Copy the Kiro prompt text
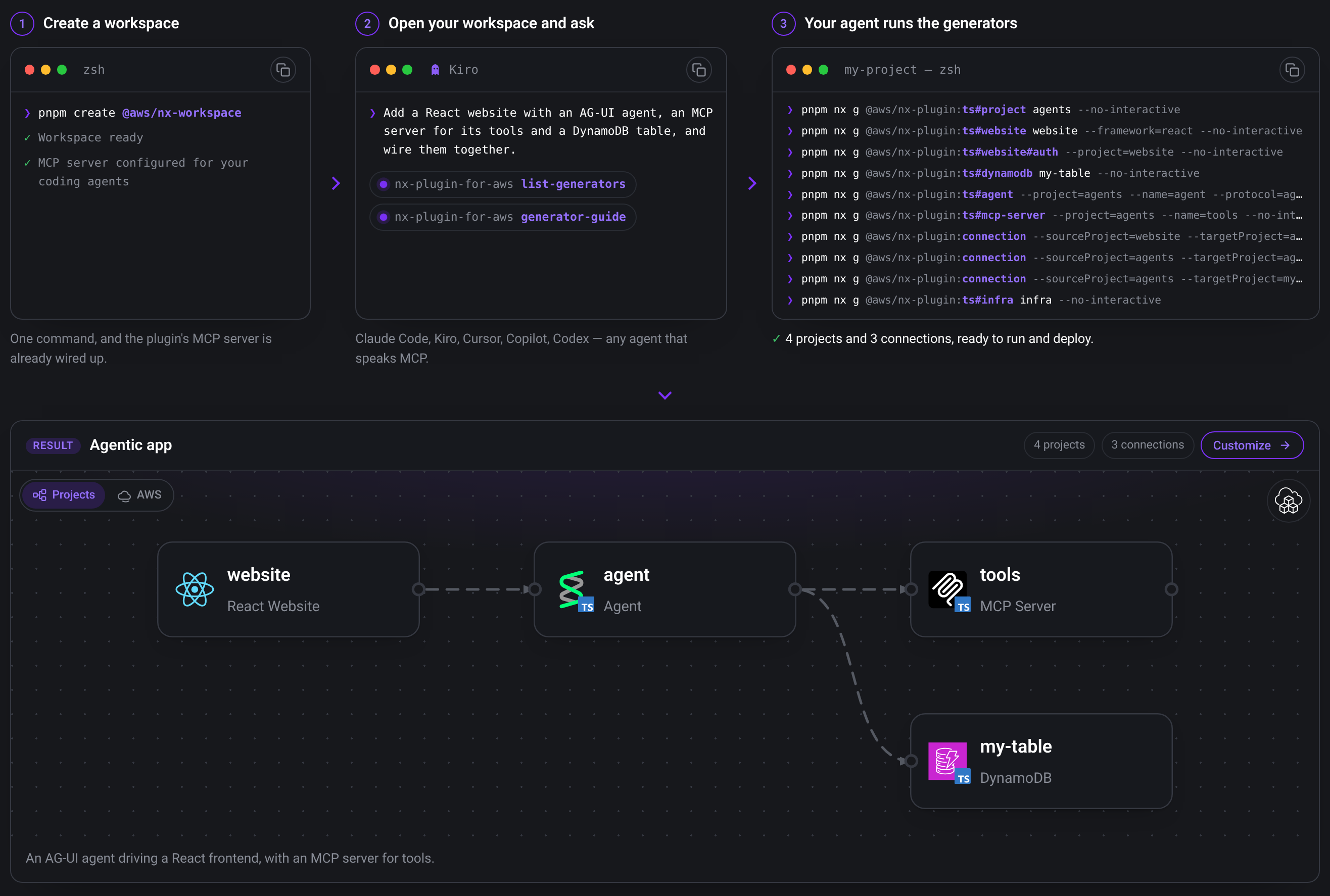Image resolution: width=1330 pixels, height=896 pixels. click(698, 70)
